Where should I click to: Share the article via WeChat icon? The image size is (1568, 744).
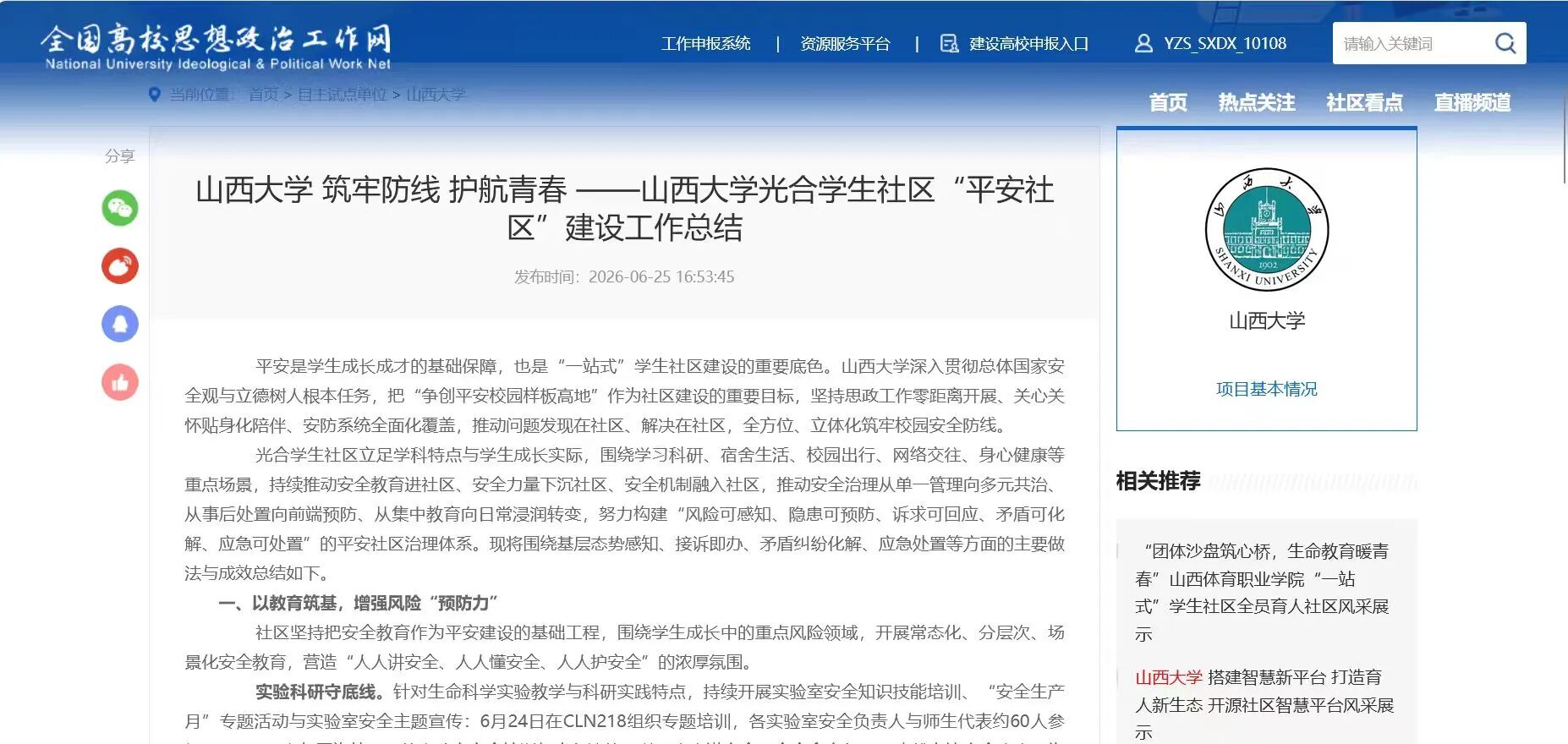(120, 208)
